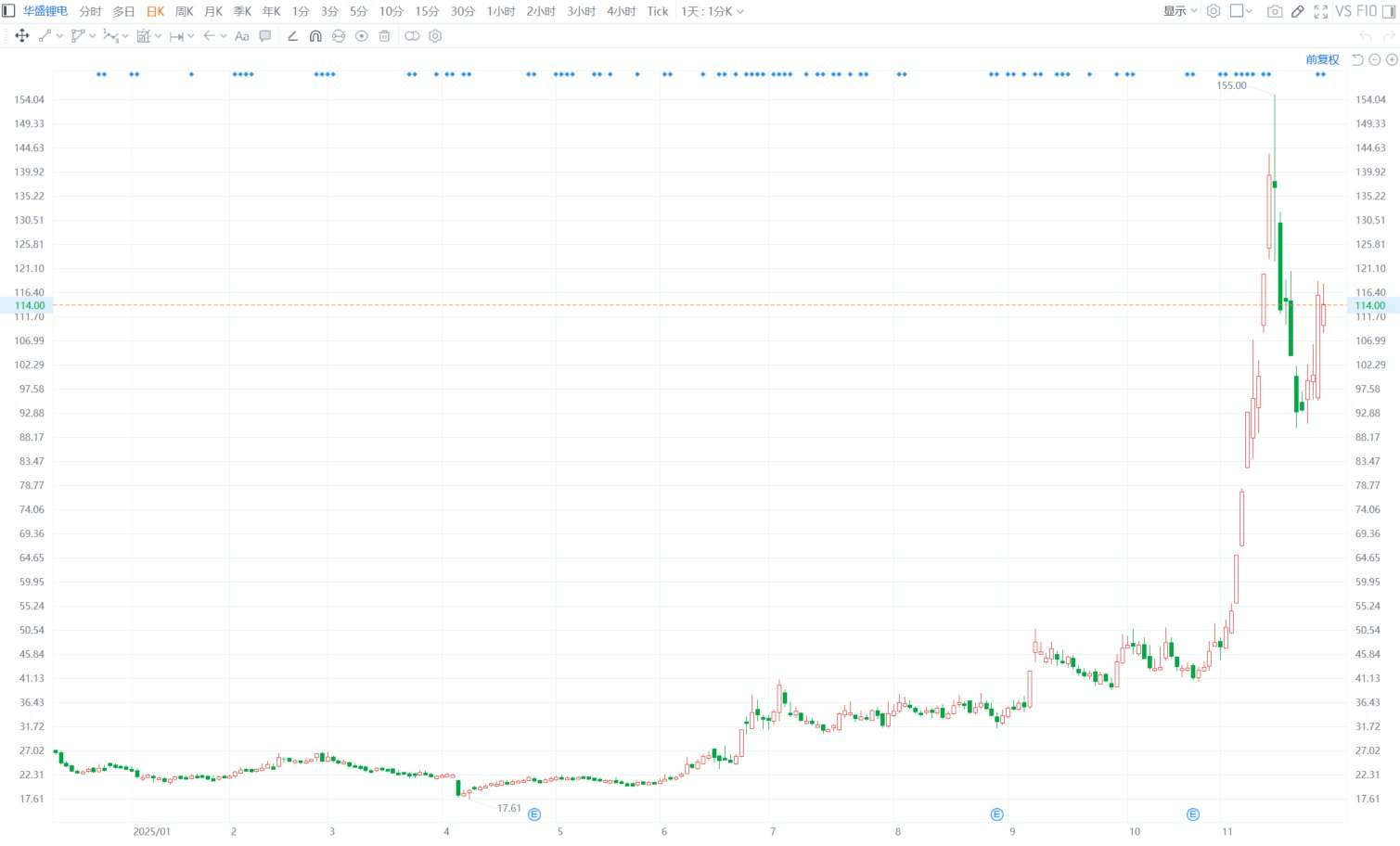Image resolution: width=1400 pixels, height=846 pixels.
Task: Toggle the left sidebar panel icon
Action: point(8,11)
